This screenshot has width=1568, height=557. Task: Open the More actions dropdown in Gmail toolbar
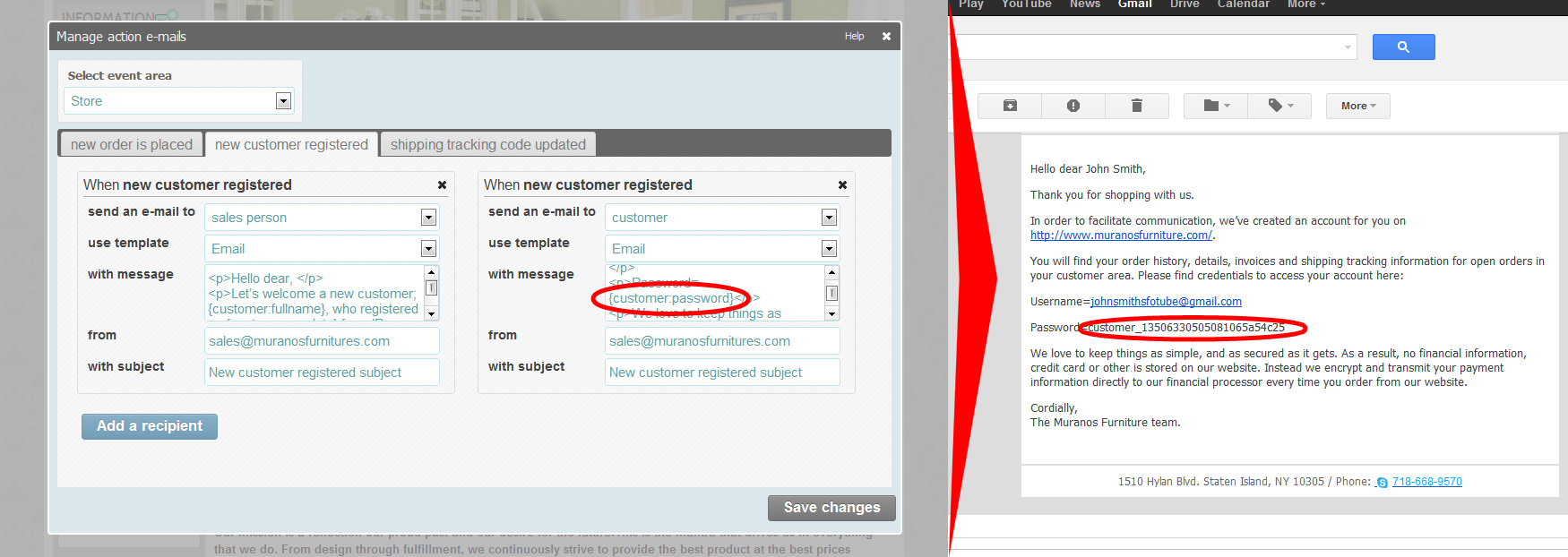click(1358, 106)
